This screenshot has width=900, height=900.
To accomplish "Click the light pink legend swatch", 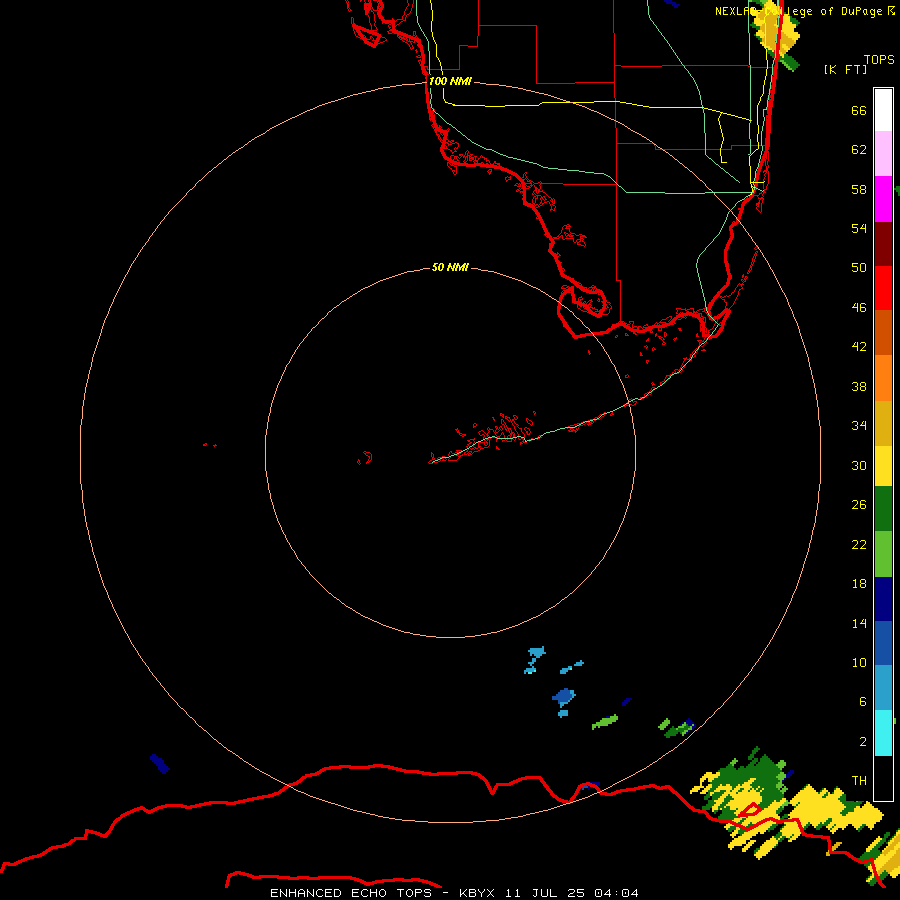I will [x=883, y=154].
